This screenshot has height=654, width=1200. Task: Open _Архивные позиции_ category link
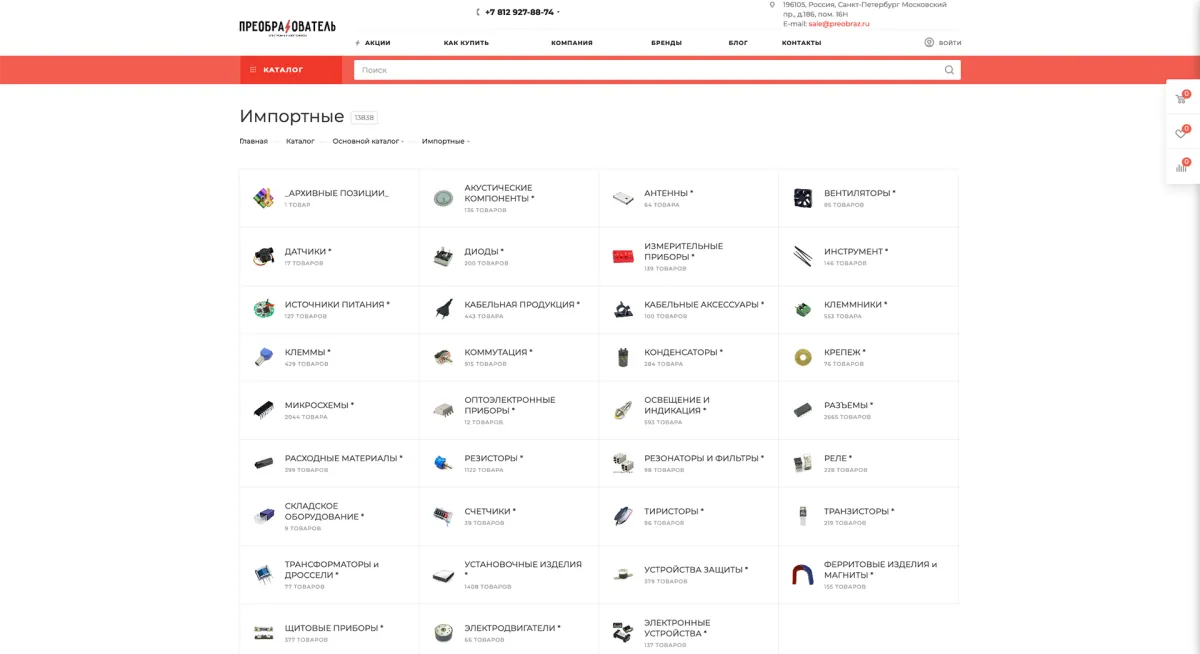coord(337,193)
